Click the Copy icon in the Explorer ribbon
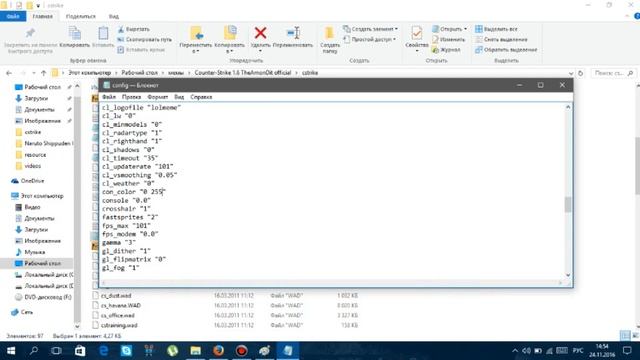The image size is (640, 360). [x=74, y=33]
